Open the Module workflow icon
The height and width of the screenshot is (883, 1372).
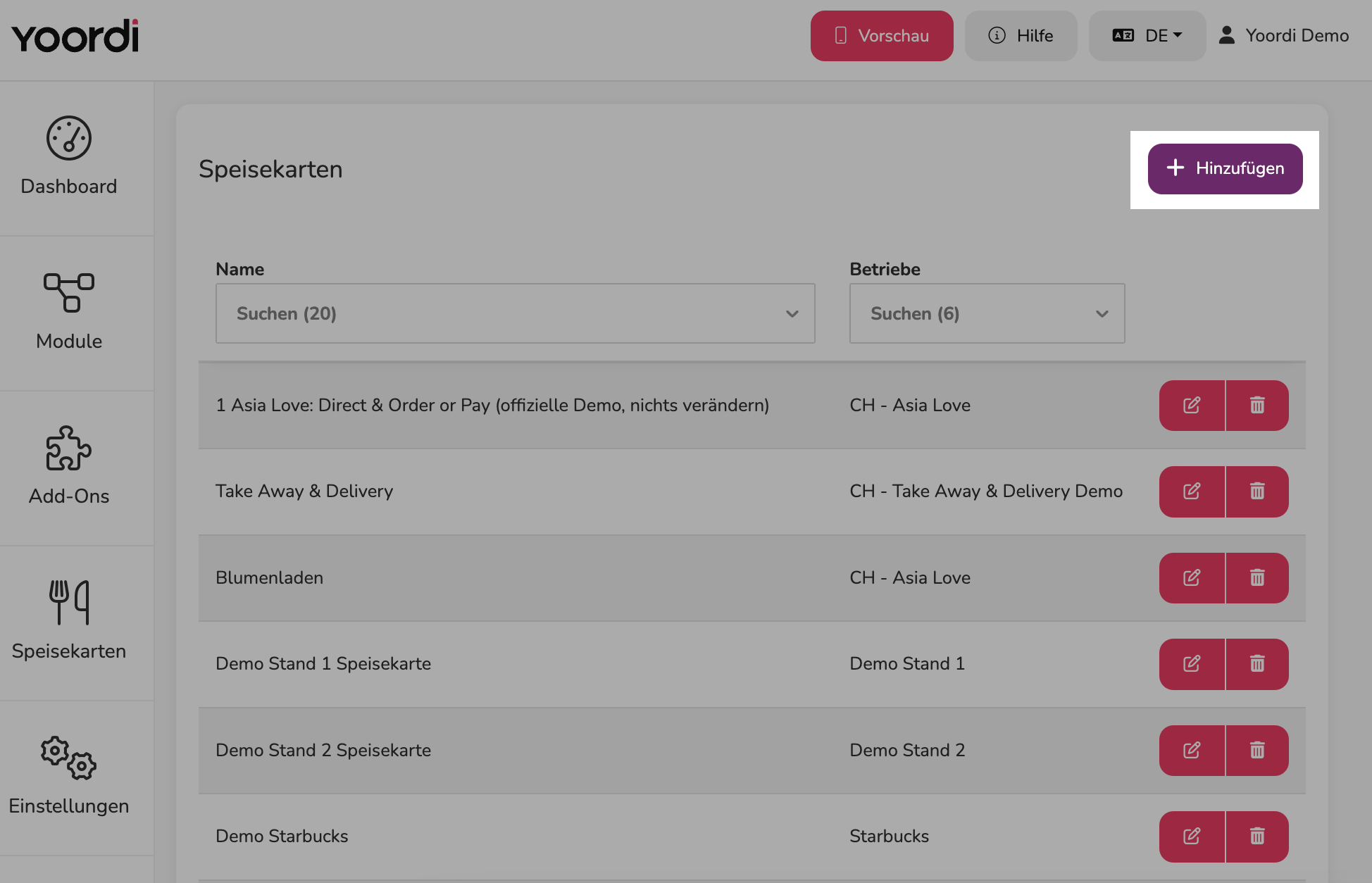pyautogui.click(x=69, y=293)
